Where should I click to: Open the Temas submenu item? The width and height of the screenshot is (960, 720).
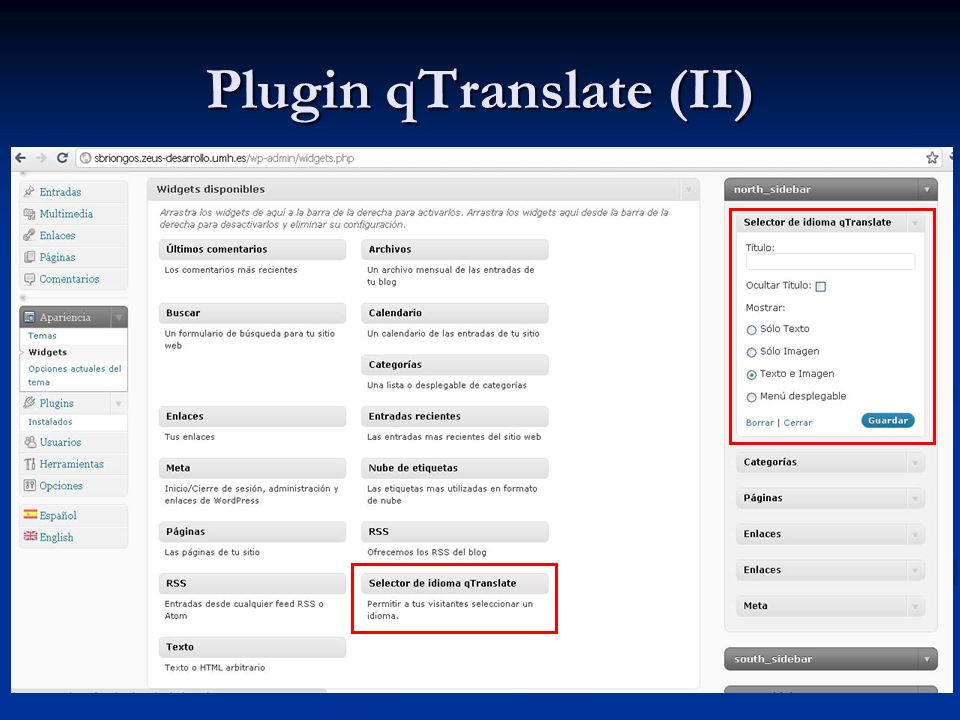coord(42,336)
